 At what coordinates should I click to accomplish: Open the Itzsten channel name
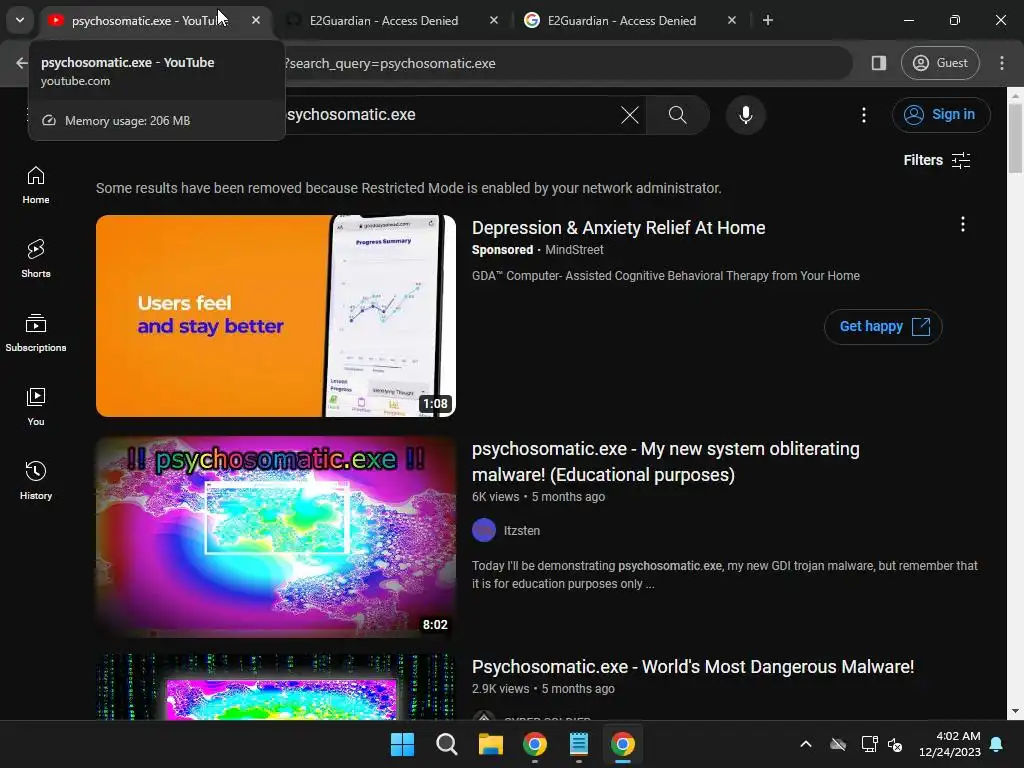point(522,531)
